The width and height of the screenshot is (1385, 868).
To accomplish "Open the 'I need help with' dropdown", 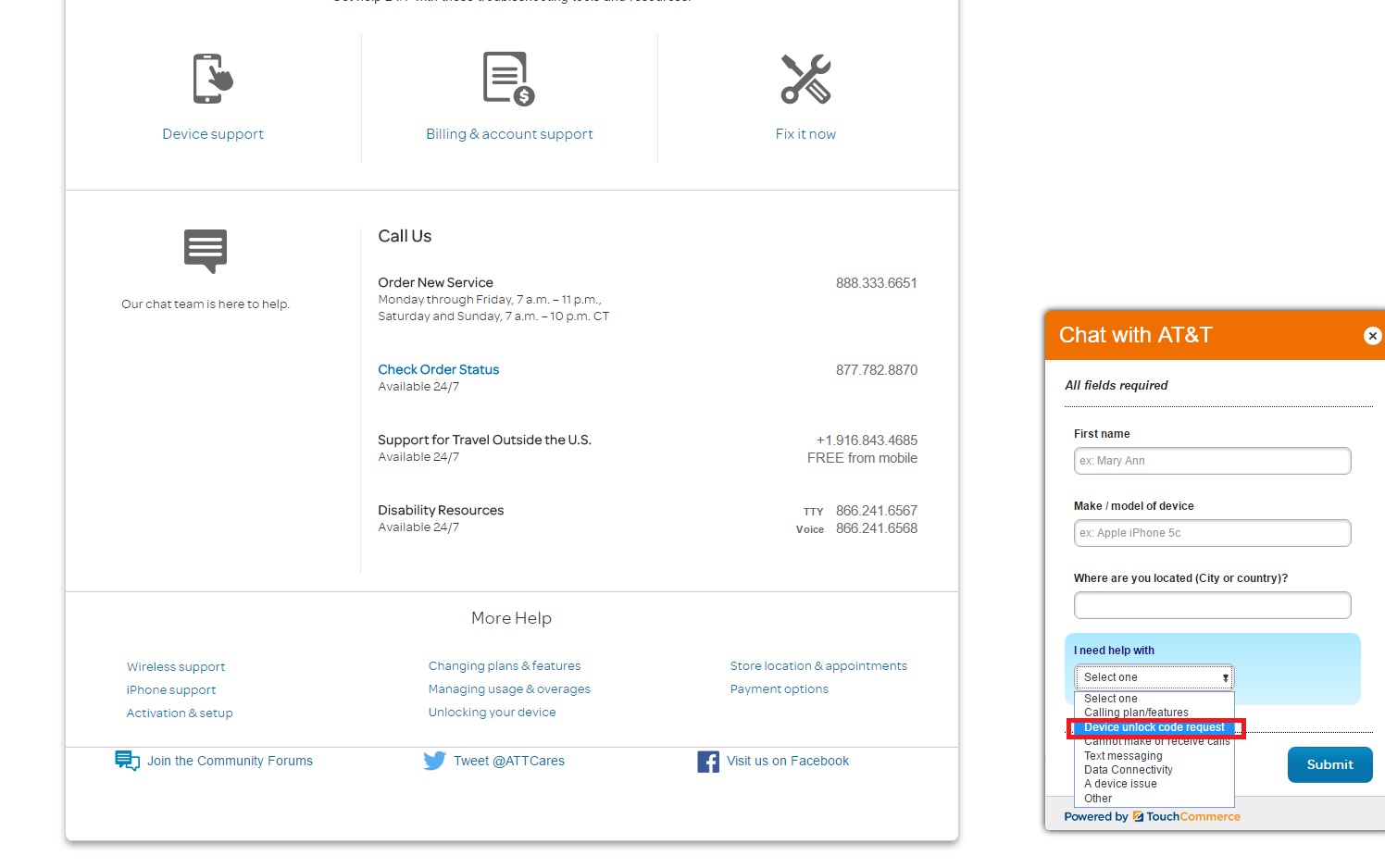I will (x=1154, y=677).
